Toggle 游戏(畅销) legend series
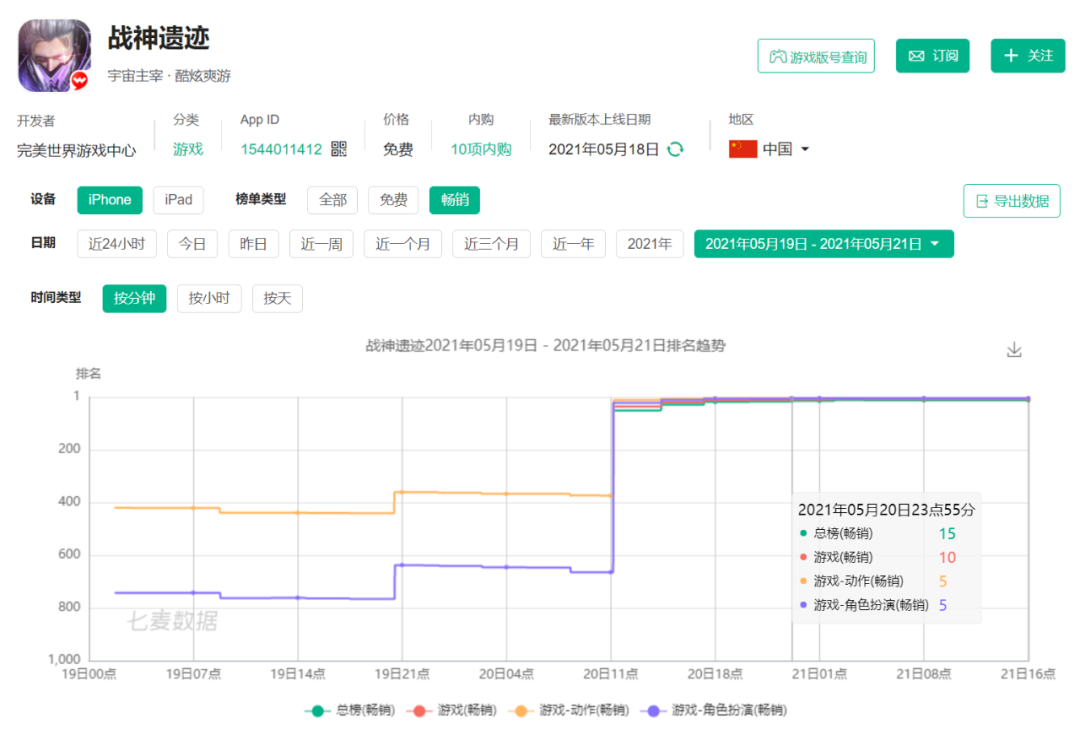The width and height of the screenshot is (1080, 735). click(x=452, y=710)
